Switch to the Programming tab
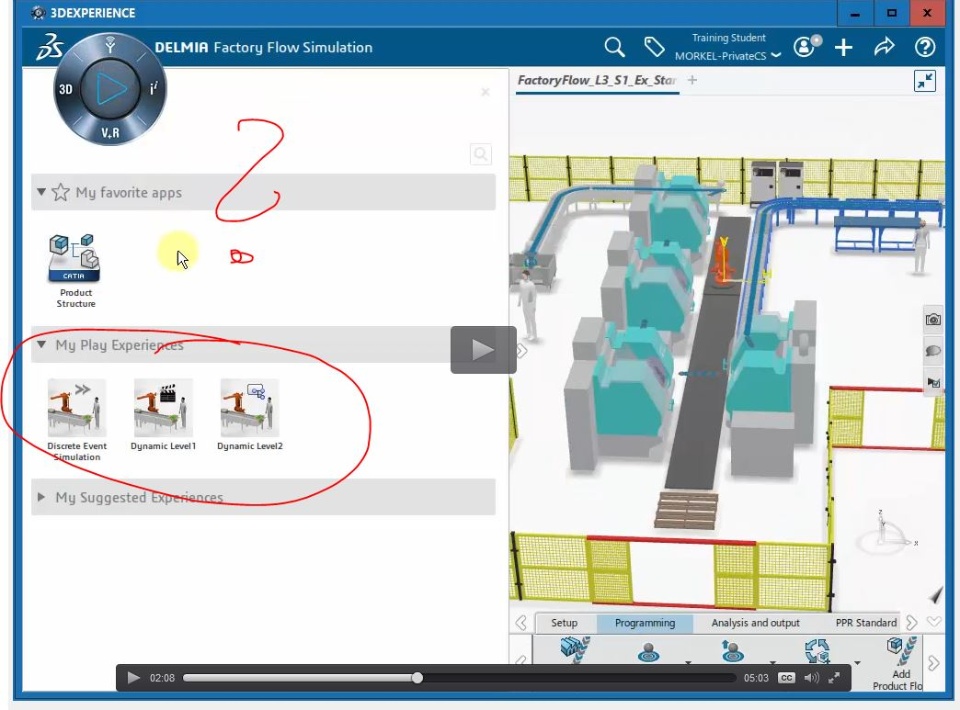The width and height of the screenshot is (960, 710). 645,622
